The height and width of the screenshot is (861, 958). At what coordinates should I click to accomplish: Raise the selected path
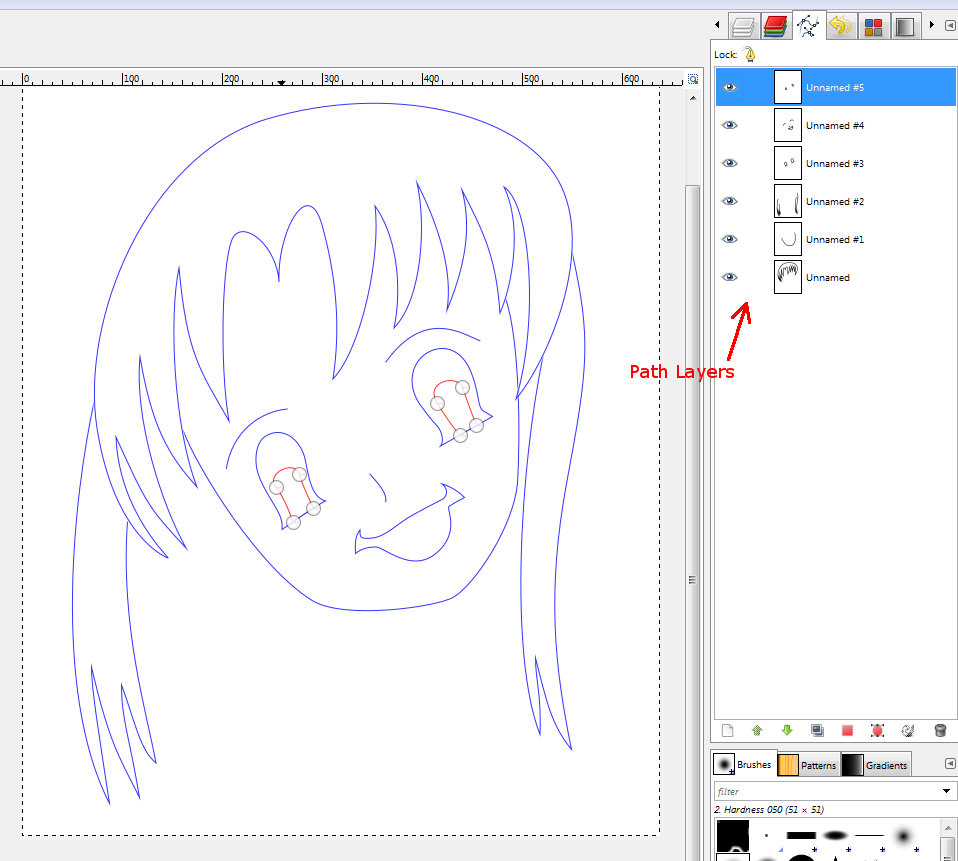pyautogui.click(x=757, y=731)
